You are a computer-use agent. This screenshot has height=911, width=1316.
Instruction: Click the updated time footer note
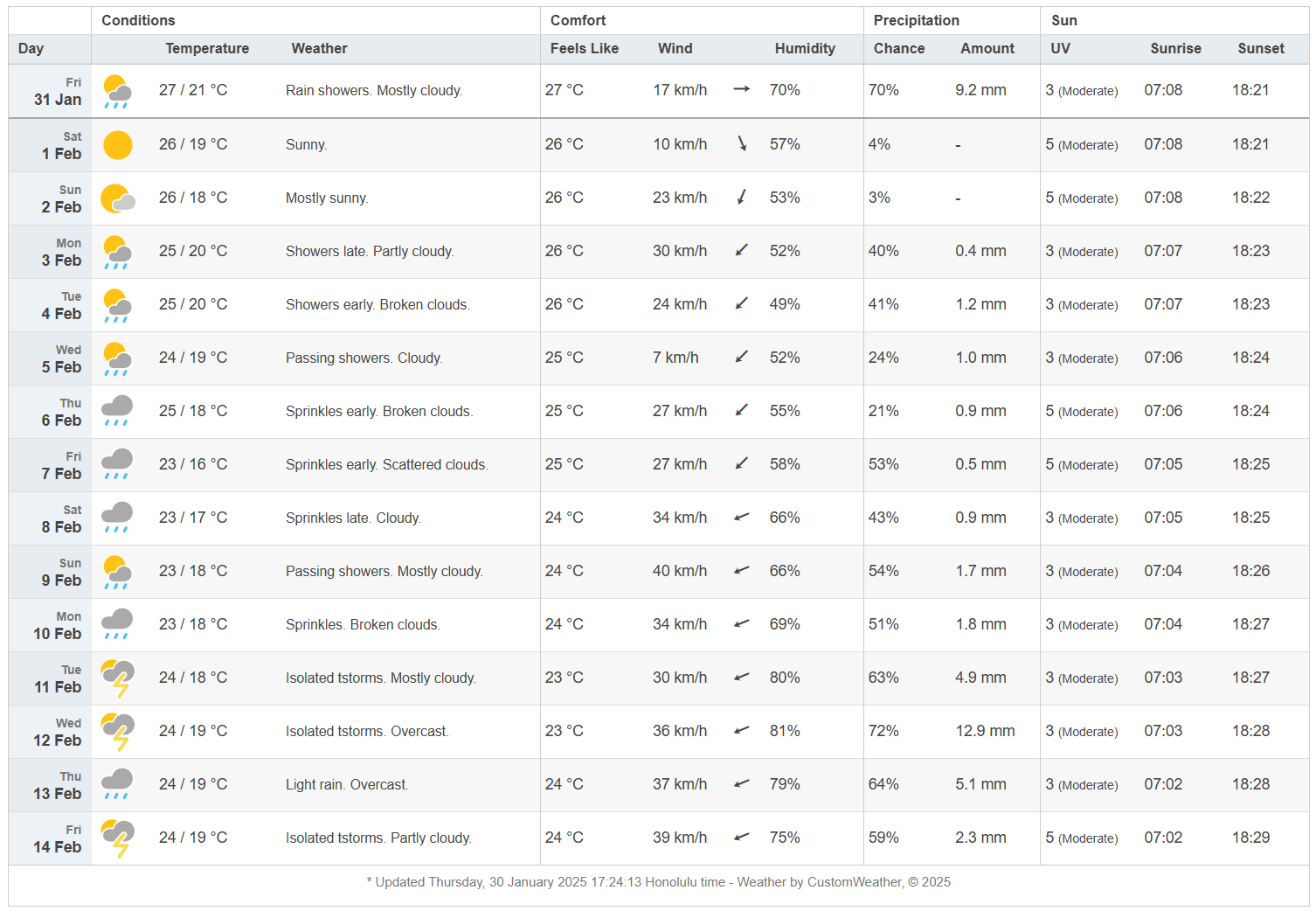click(x=658, y=882)
